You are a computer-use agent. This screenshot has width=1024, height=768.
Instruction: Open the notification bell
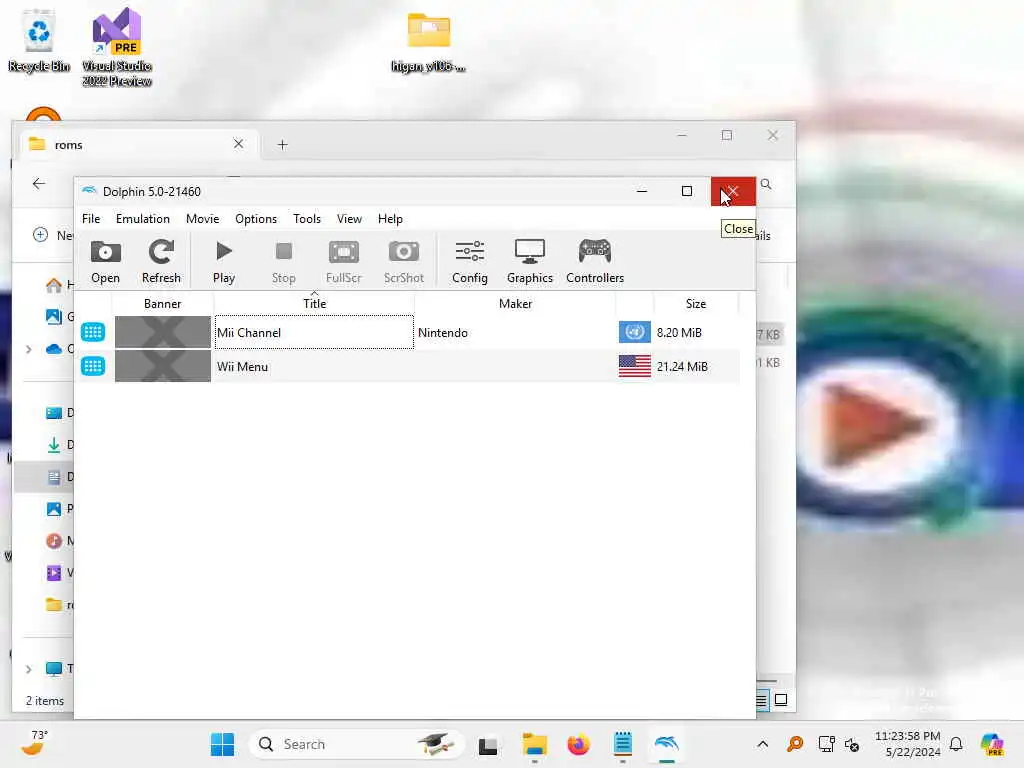click(956, 744)
